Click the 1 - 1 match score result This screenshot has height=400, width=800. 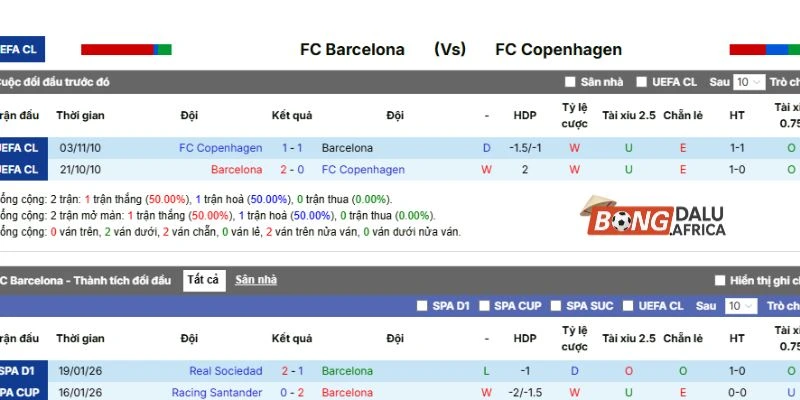292,148
